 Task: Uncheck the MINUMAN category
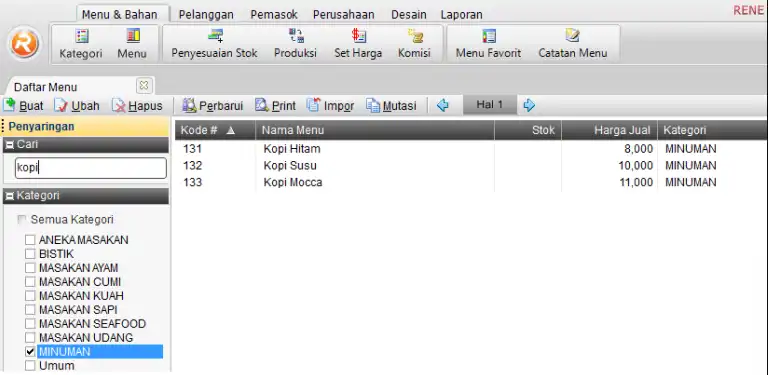tap(30, 352)
